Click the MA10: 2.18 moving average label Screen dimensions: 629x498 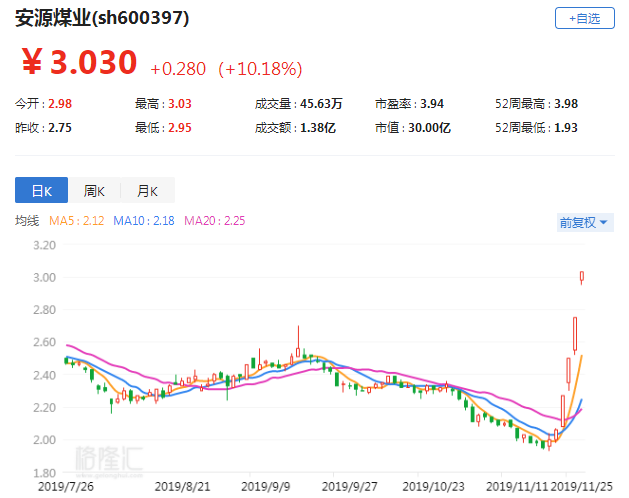(x=144, y=221)
